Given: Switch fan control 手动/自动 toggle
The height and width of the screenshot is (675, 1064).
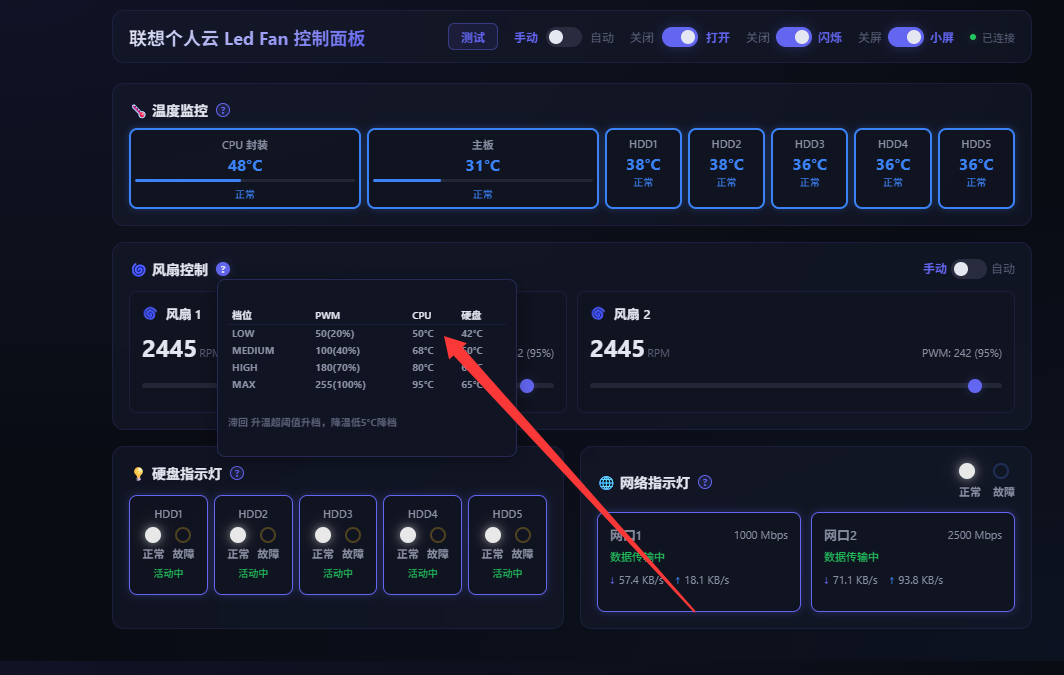Looking at the screenshot, I should pos(968,269).
